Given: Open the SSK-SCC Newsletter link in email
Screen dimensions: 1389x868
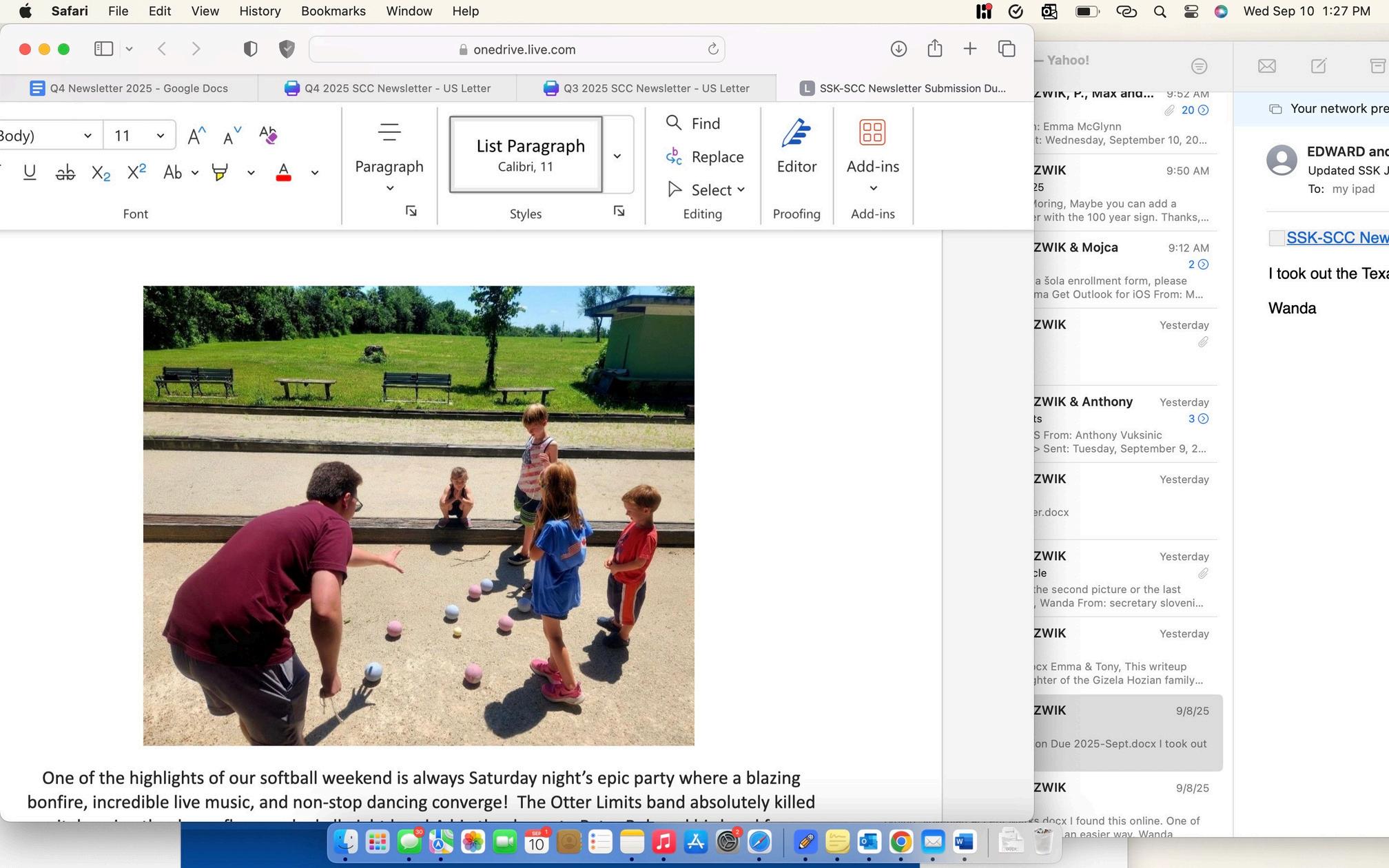Looking at the screenshot, I should 1337,238.
